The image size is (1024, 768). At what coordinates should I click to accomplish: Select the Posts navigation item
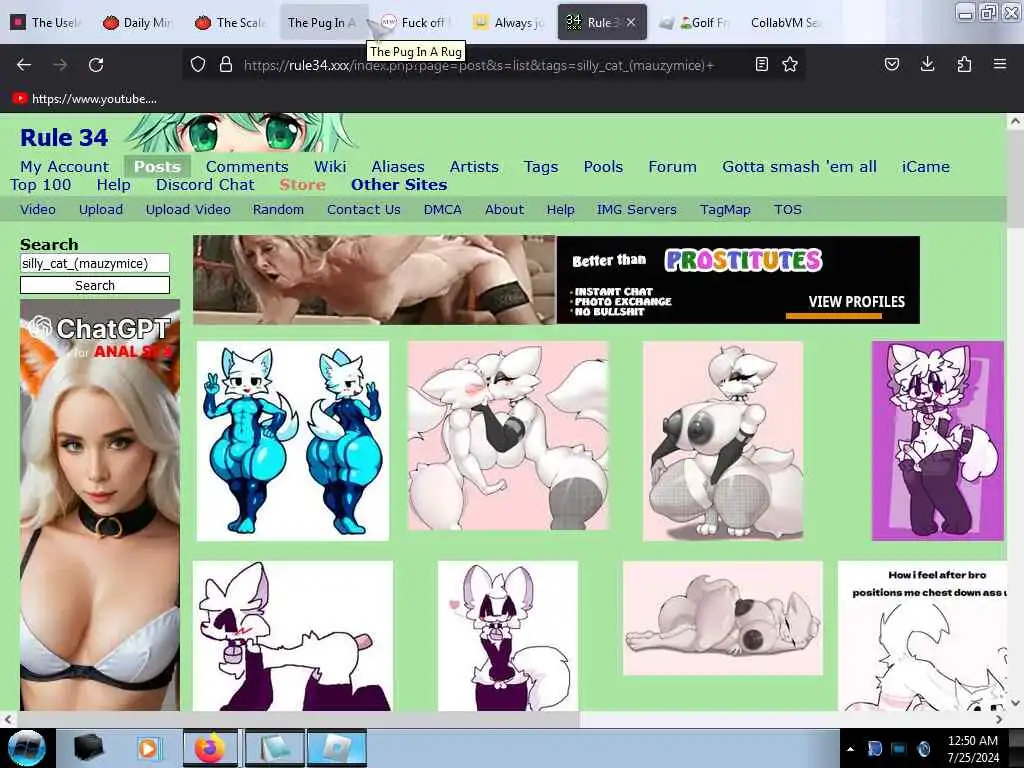[157, 167]
